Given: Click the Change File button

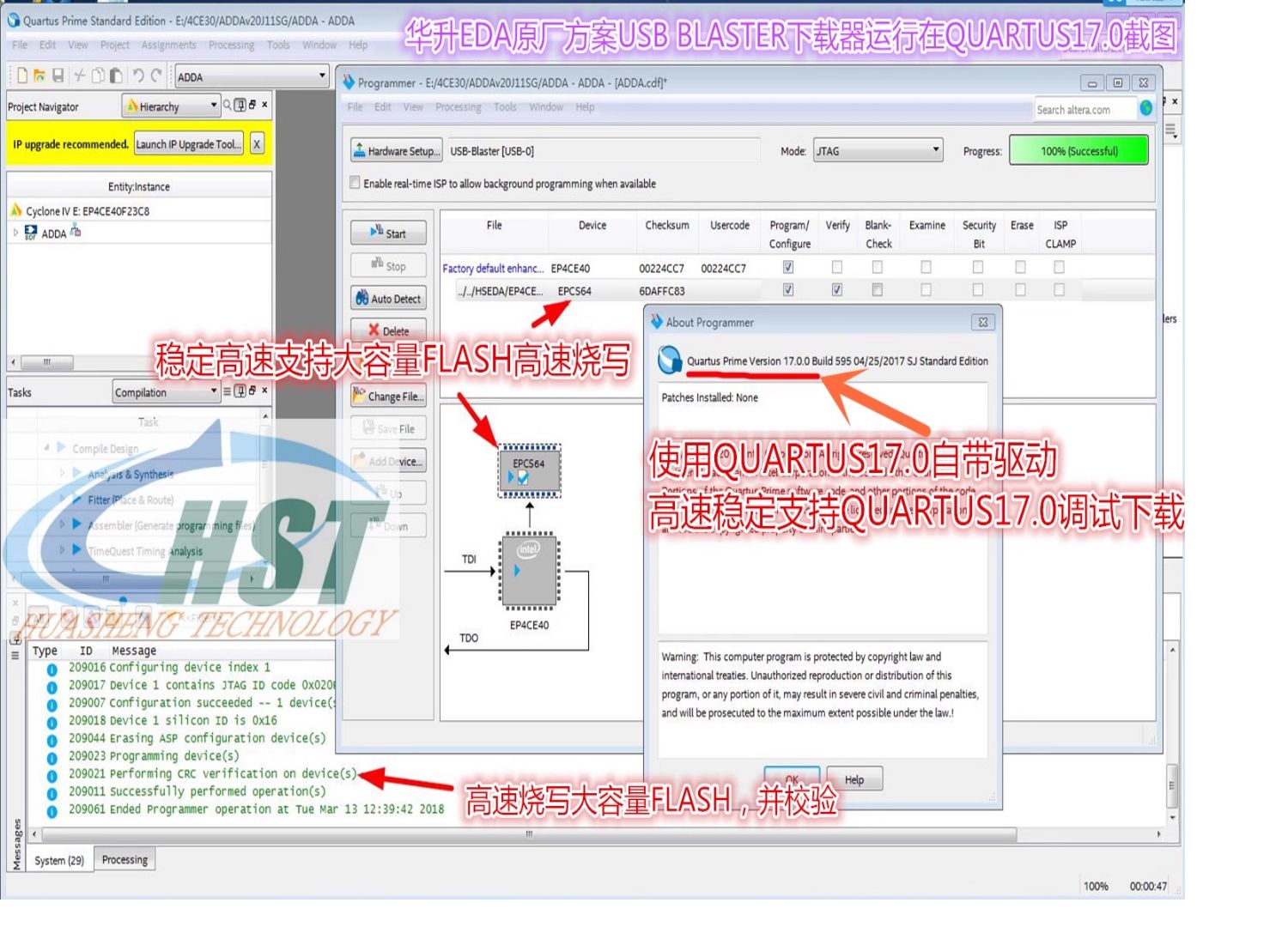Looking at the screenshot, I should (388, 396).
